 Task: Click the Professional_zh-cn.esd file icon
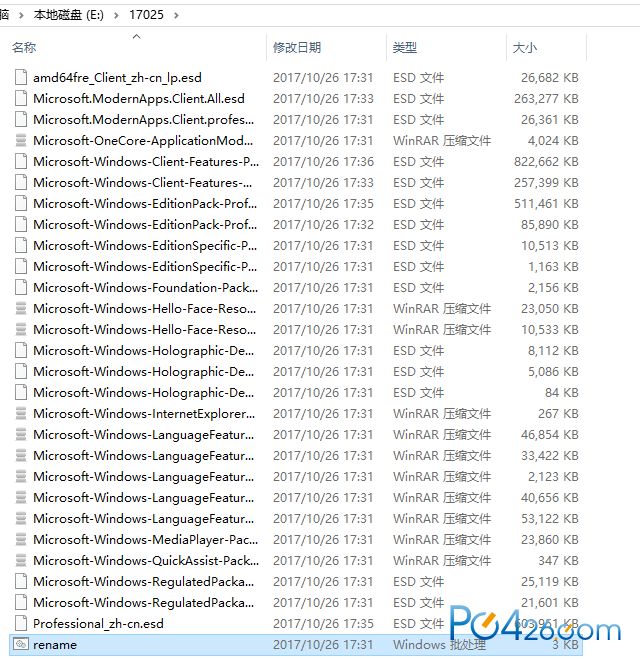(21, 623)
